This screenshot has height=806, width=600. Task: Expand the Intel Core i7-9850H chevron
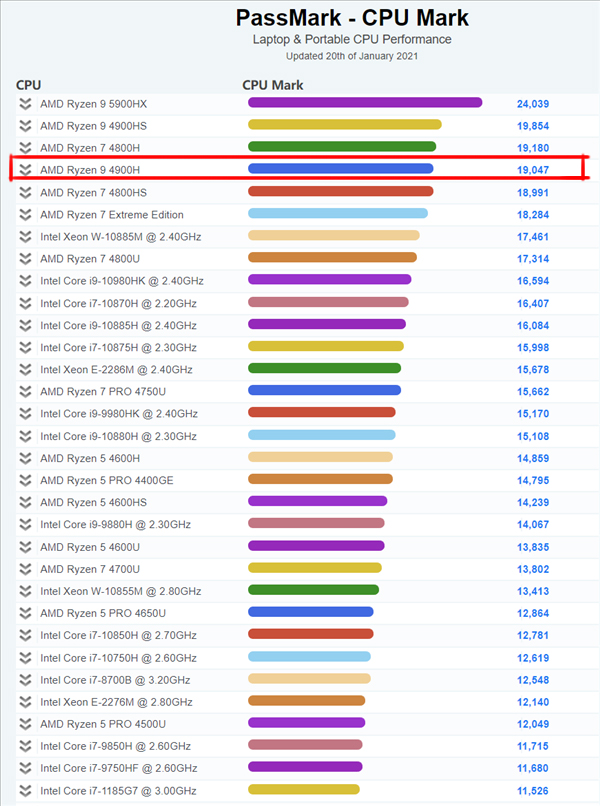coord(25,746)
